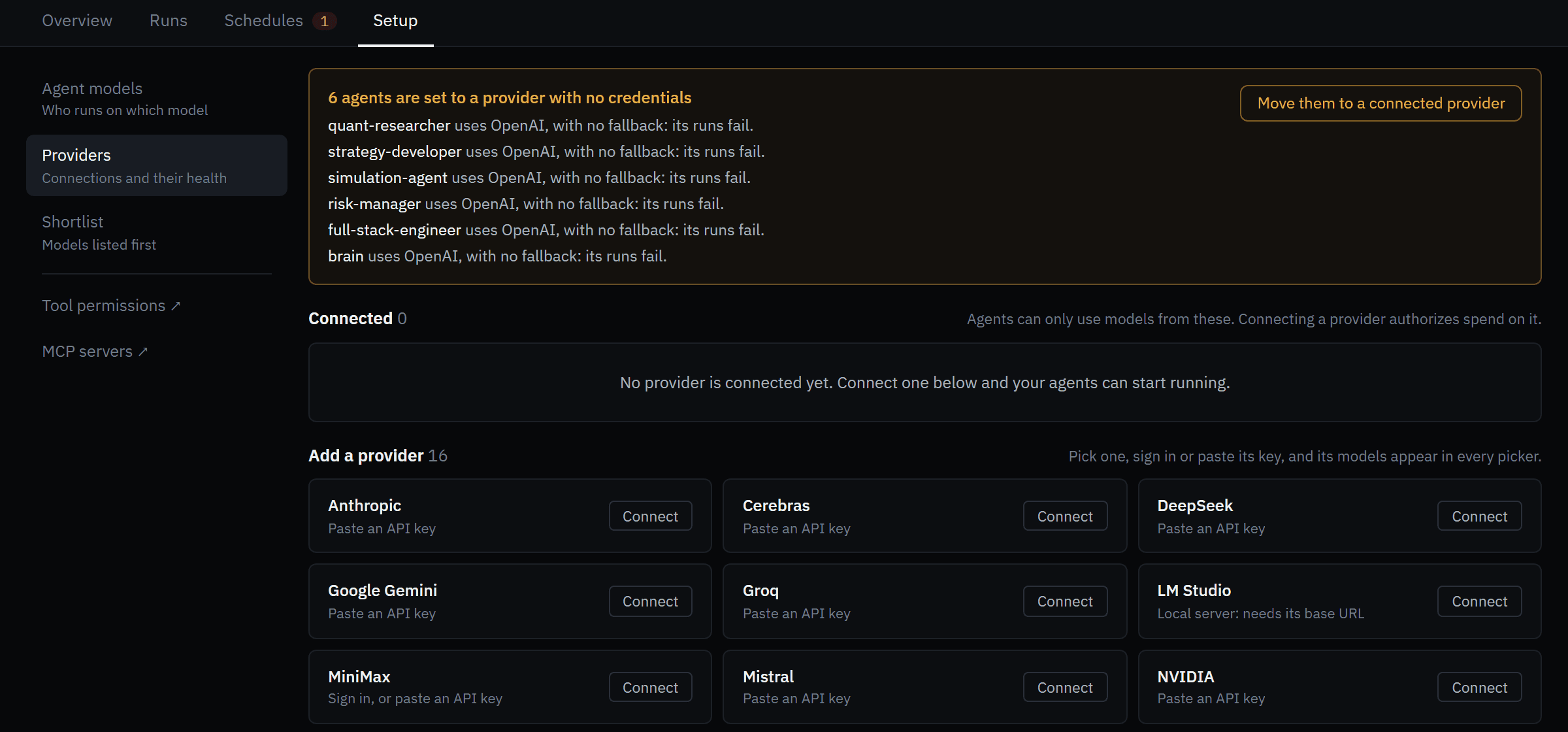Connect the Groq provider
This screenshot has height=732, width=1568.
1065,601
